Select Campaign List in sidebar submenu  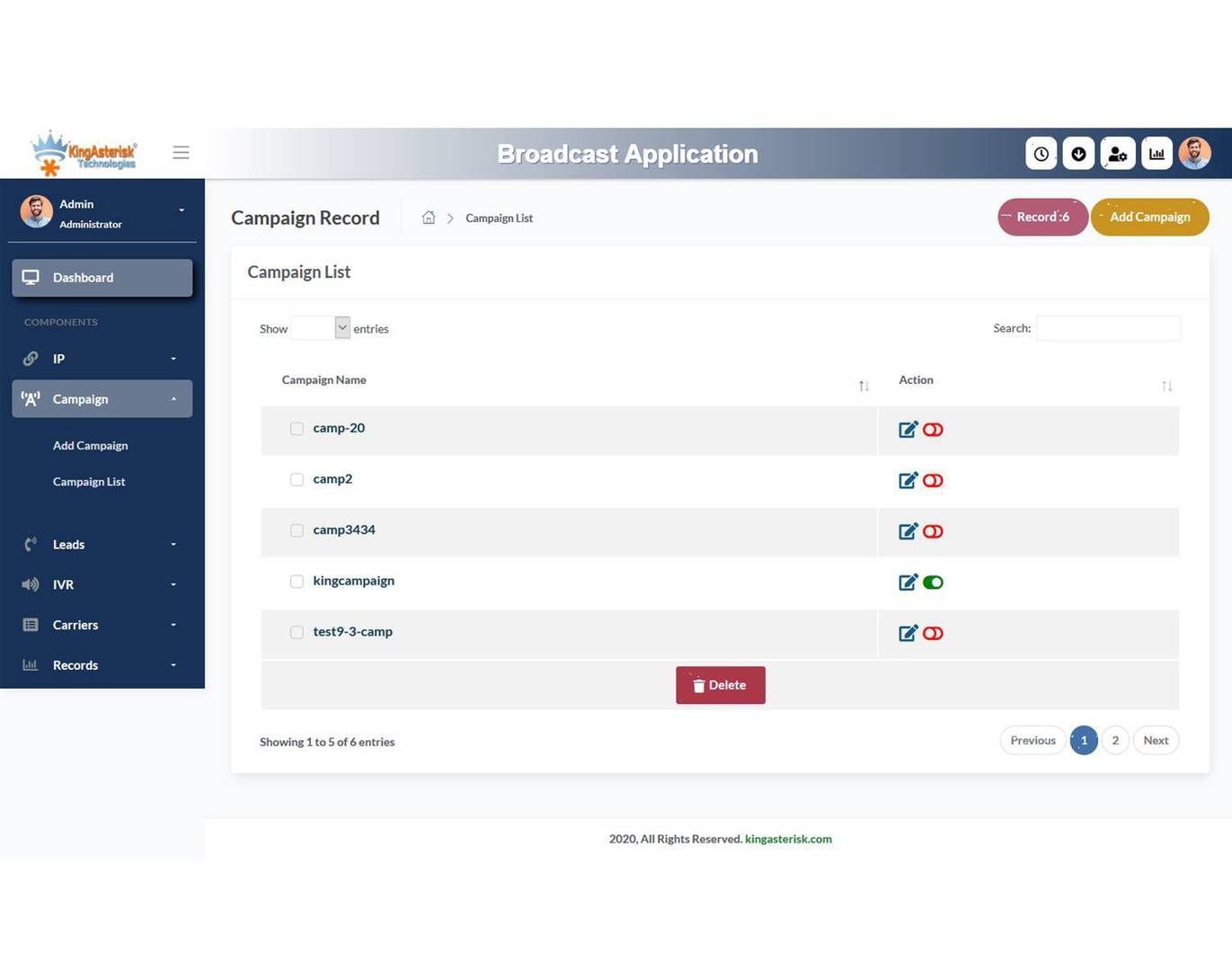[89, 482]
